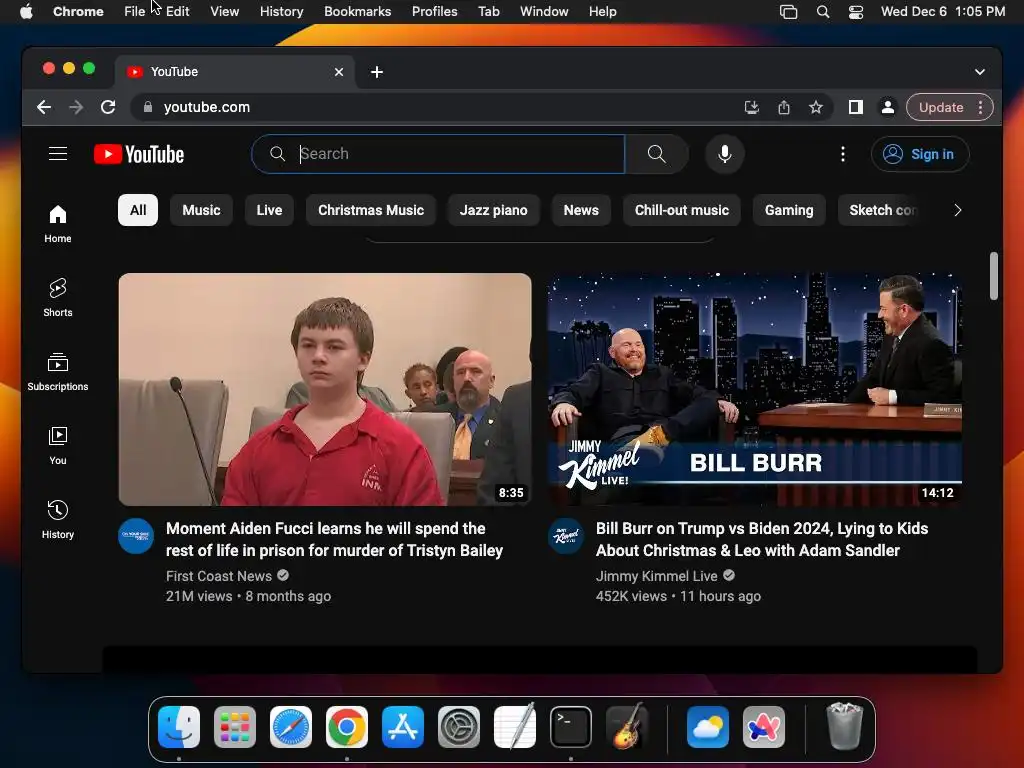Screen dimensions: 1024x768
Task: Show more filter chips with right chevron
Action: coord(957,210)
